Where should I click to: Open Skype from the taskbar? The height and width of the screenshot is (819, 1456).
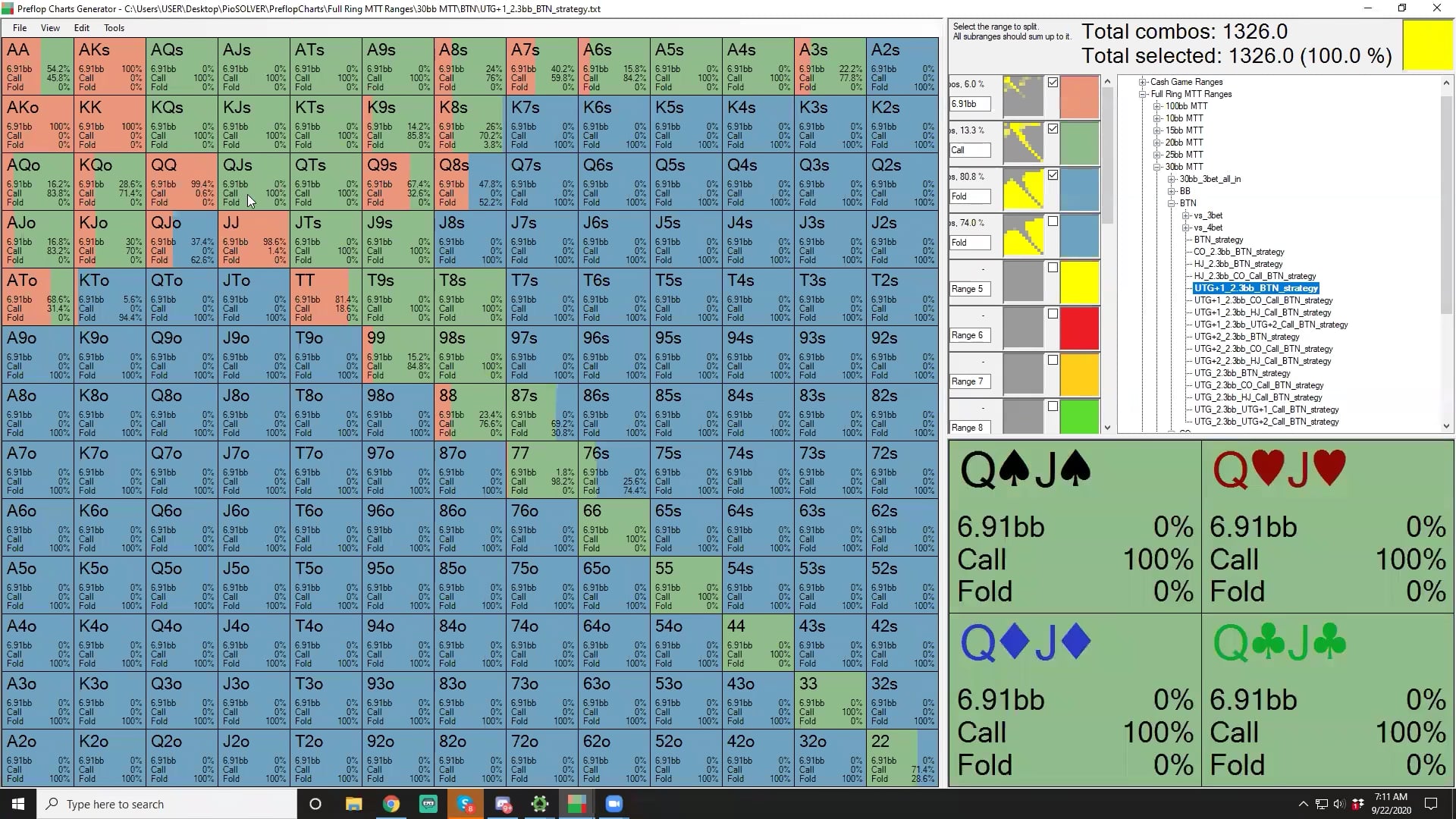point(466,804)
